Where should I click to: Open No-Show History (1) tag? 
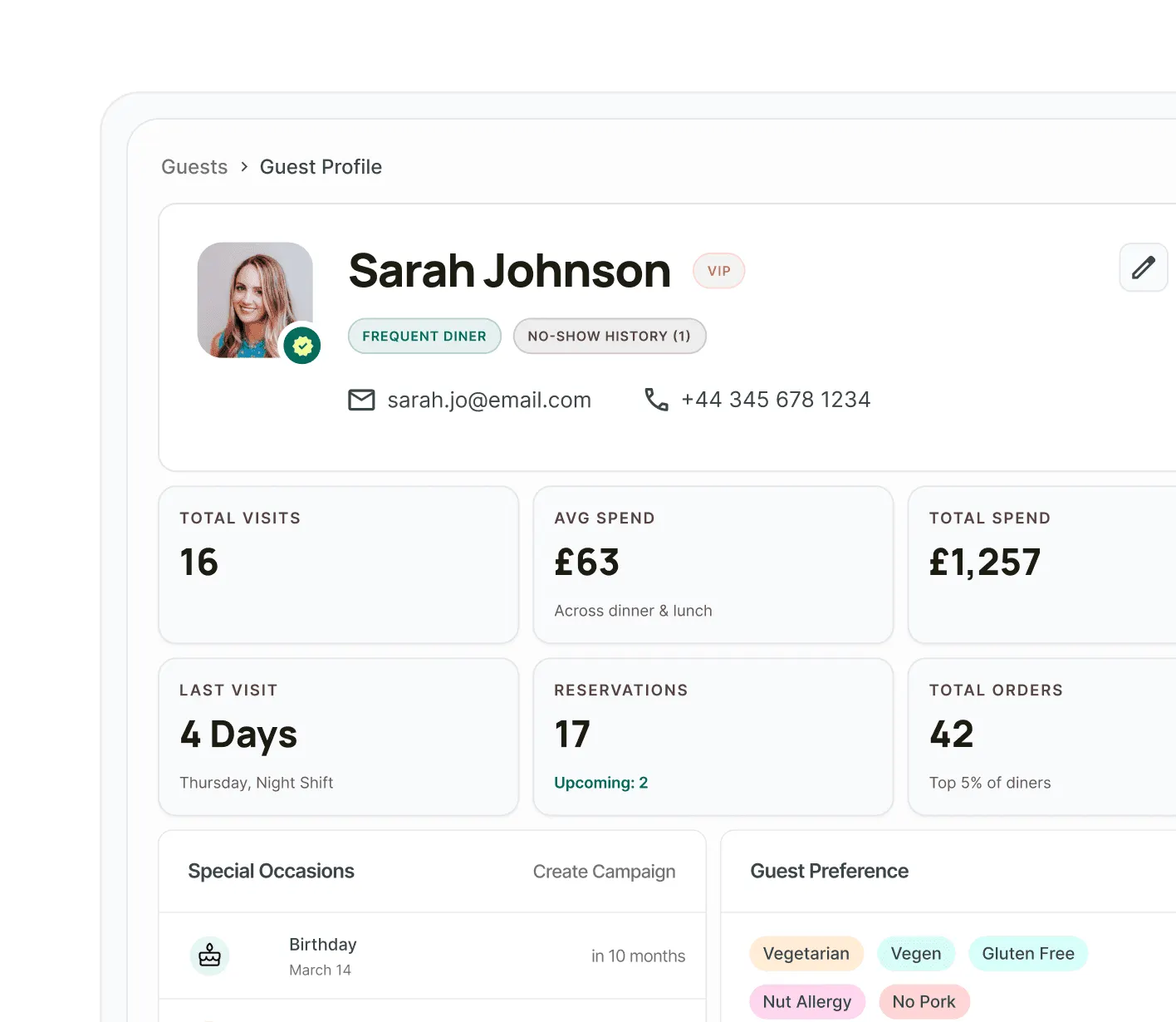click(610, 337)
